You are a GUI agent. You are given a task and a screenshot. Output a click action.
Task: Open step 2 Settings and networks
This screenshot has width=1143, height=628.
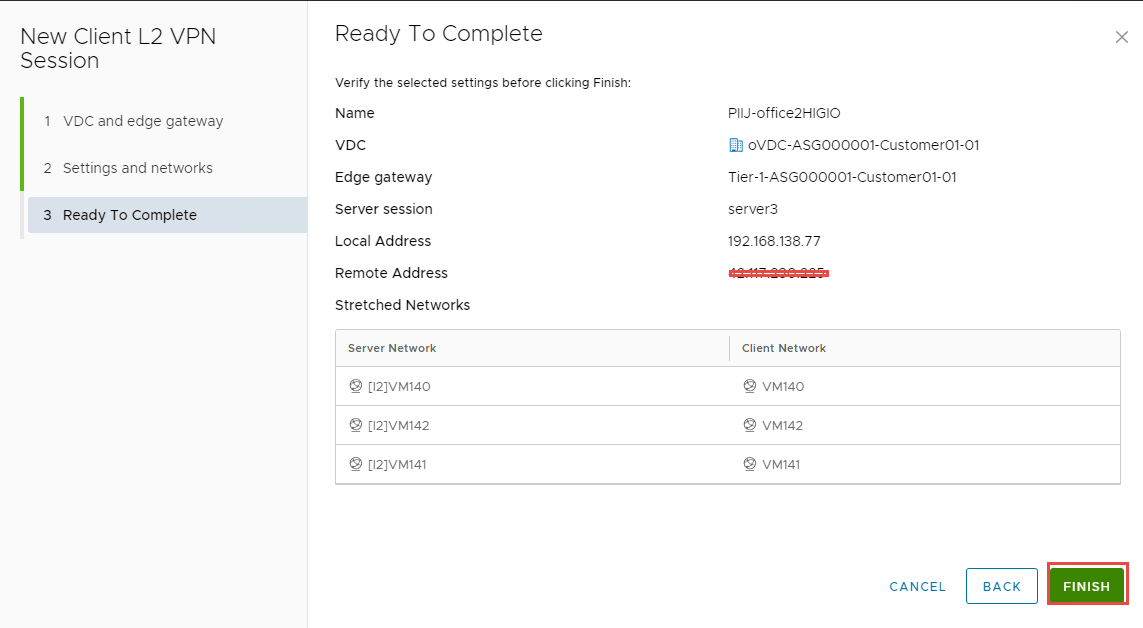click(x=137, y=168)
